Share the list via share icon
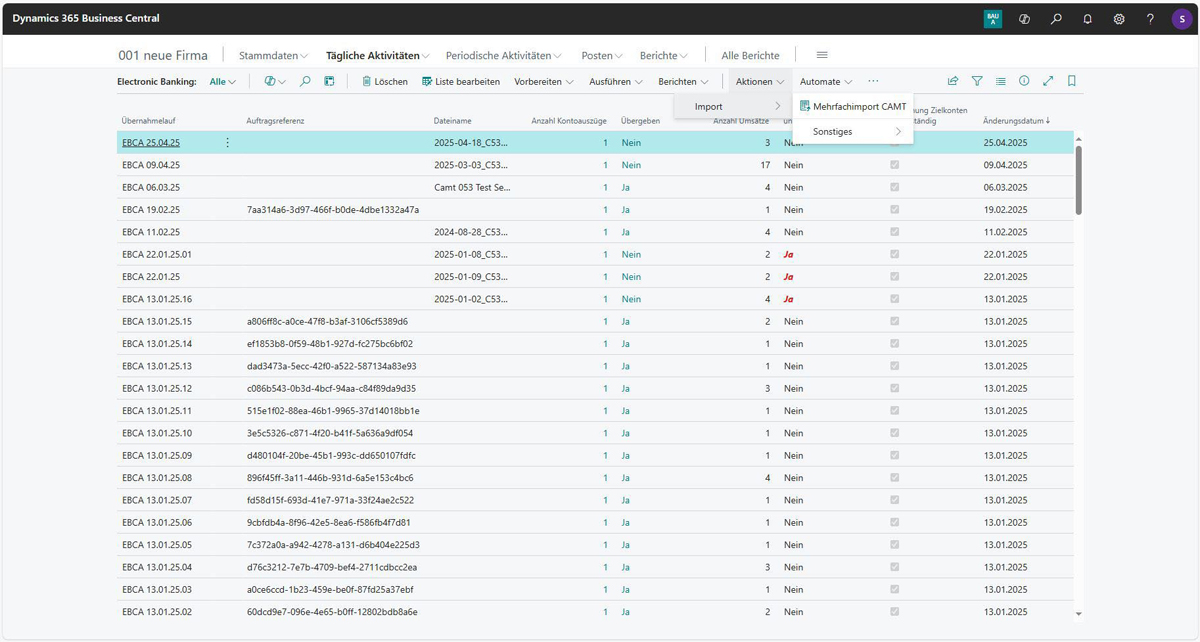The height and width of the screenshot is (642, 1200). [953, 81]
